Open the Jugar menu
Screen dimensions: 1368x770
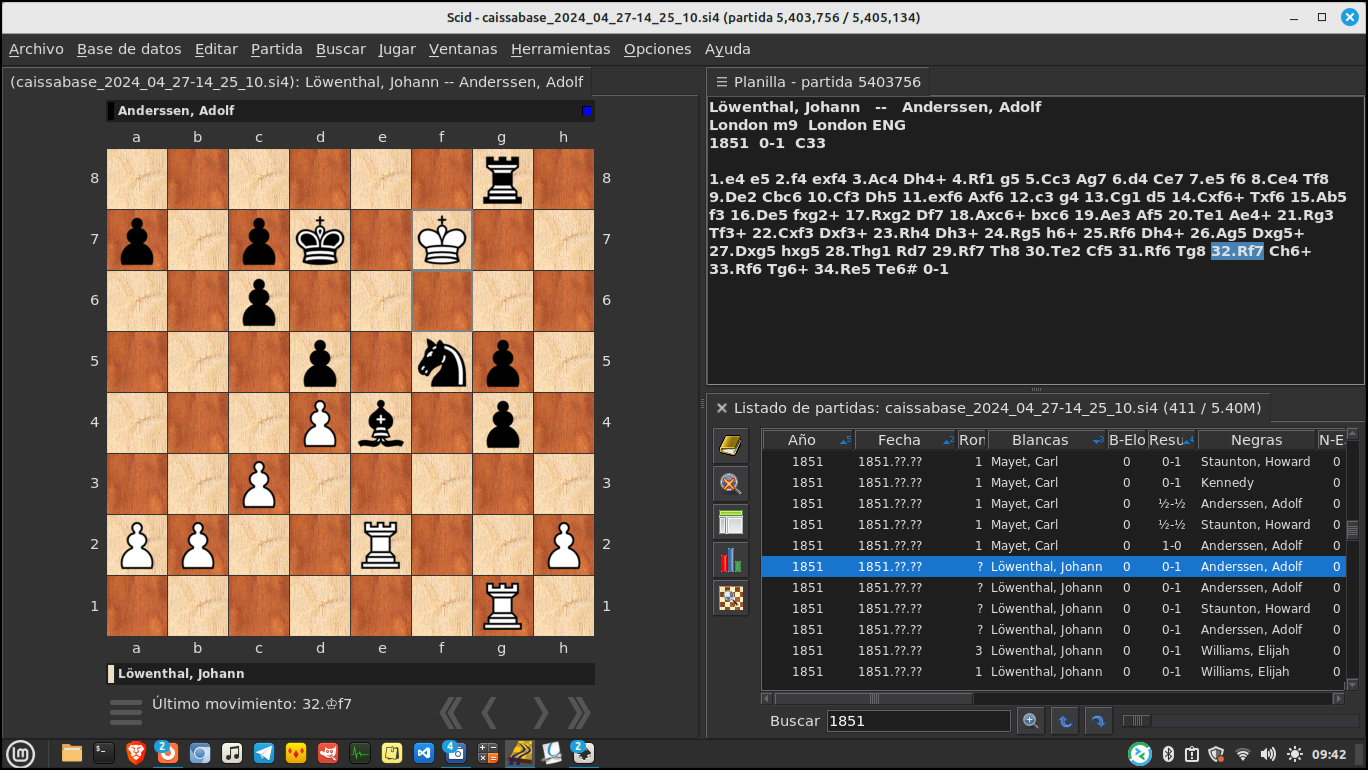pyautogui.click(x=397, y=49)
